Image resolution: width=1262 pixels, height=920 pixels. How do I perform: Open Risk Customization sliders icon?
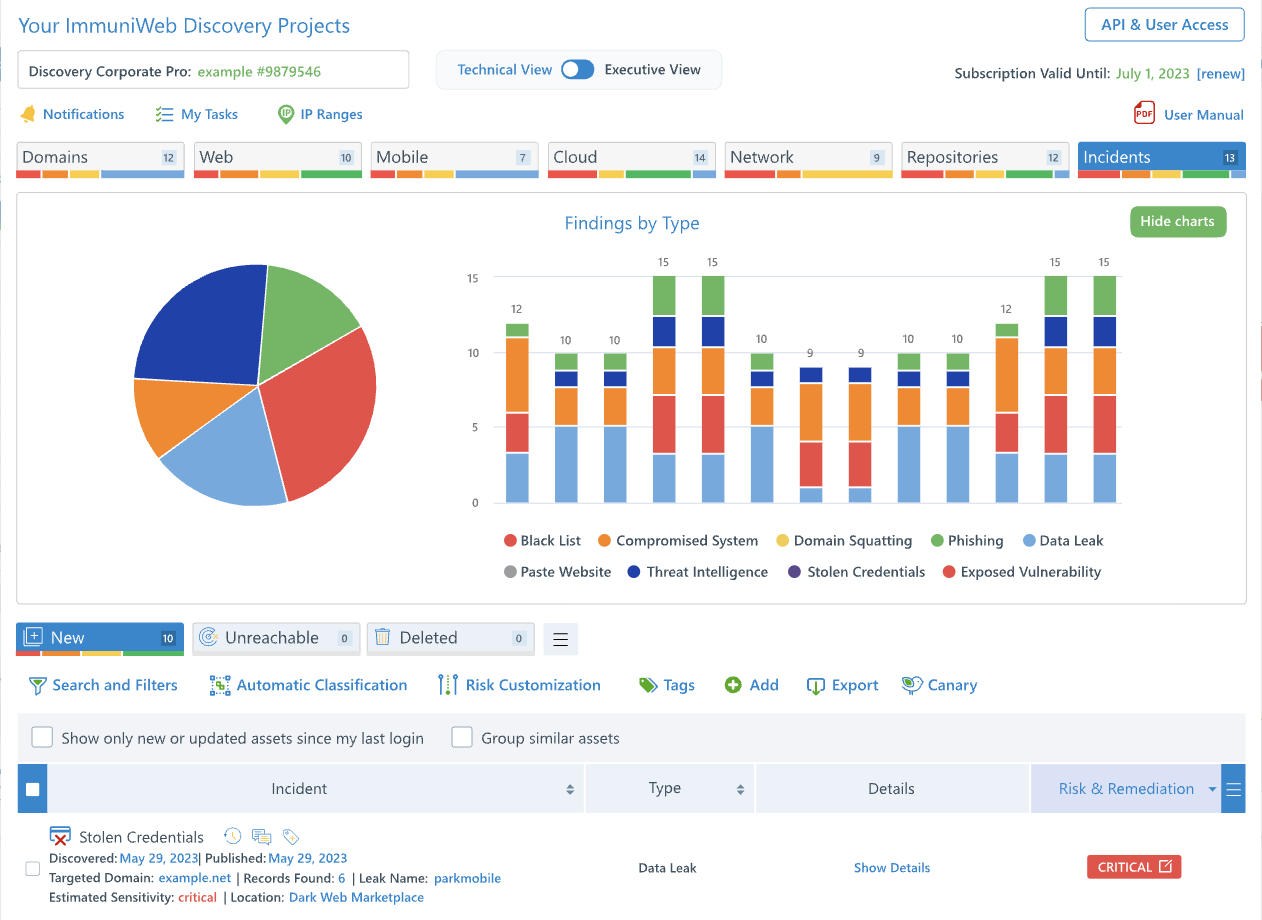pos(448,685)
